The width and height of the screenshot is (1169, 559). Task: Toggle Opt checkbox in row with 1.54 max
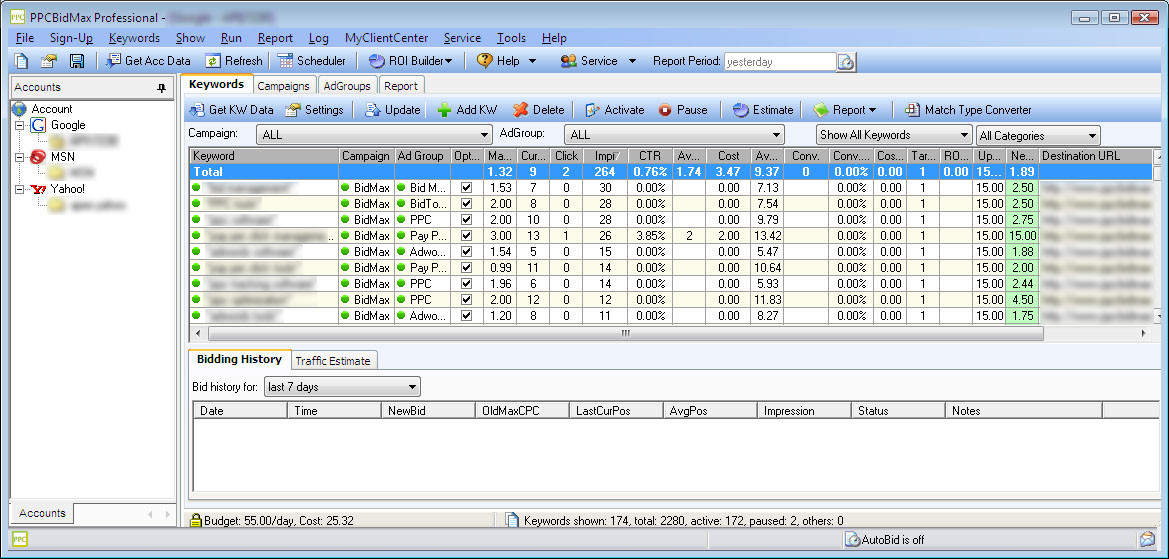coord(467,252)
